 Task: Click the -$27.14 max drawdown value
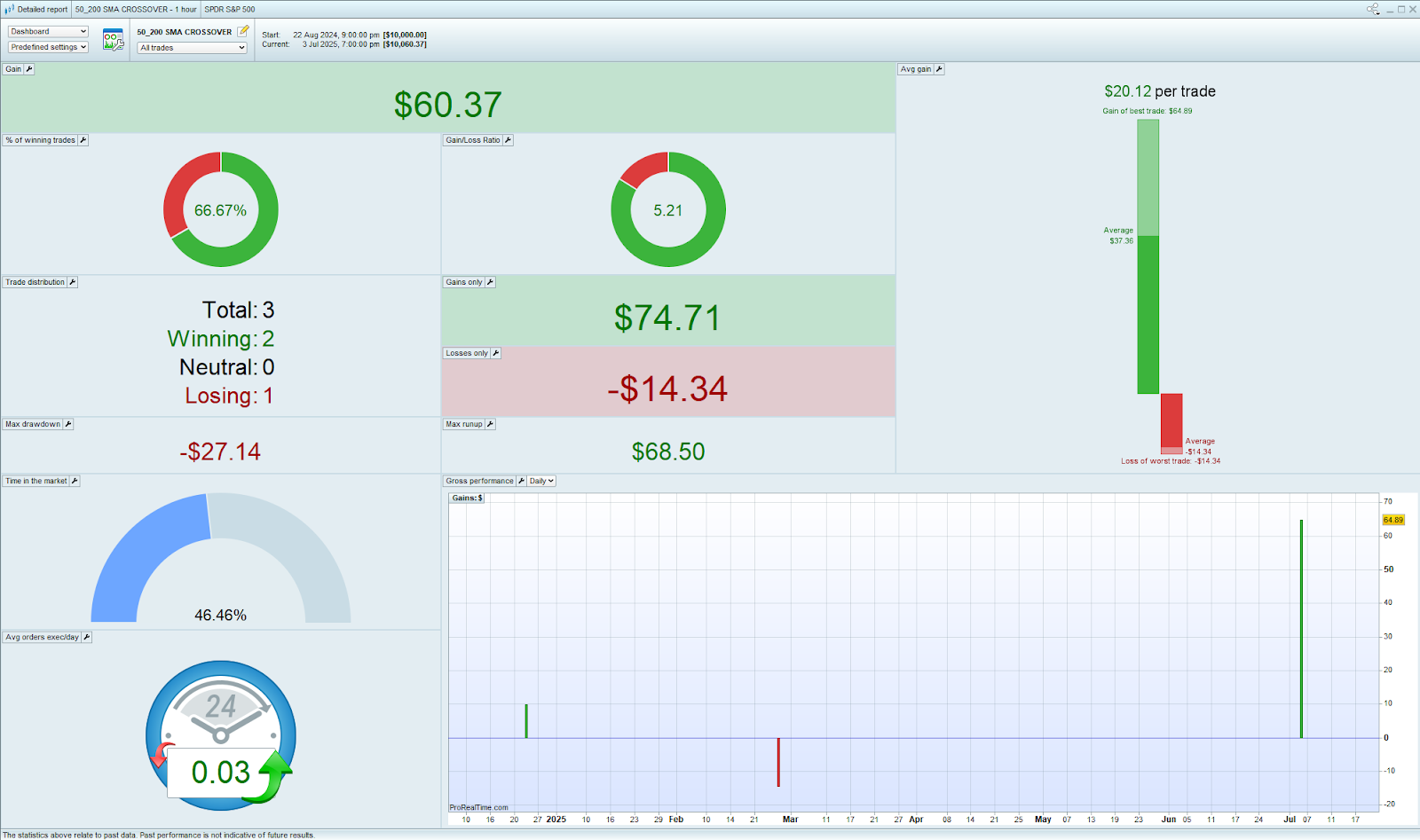[220, 451]
